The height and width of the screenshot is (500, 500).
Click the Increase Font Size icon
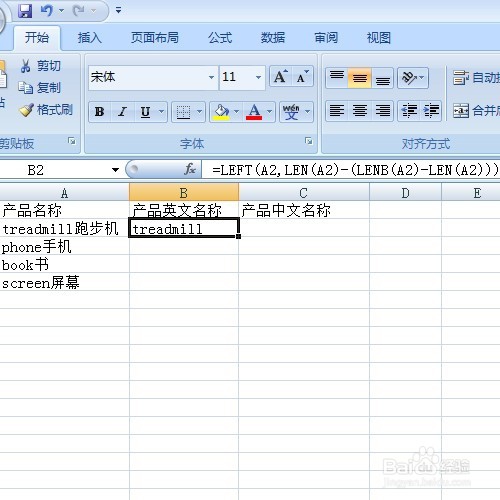point(281,77)
